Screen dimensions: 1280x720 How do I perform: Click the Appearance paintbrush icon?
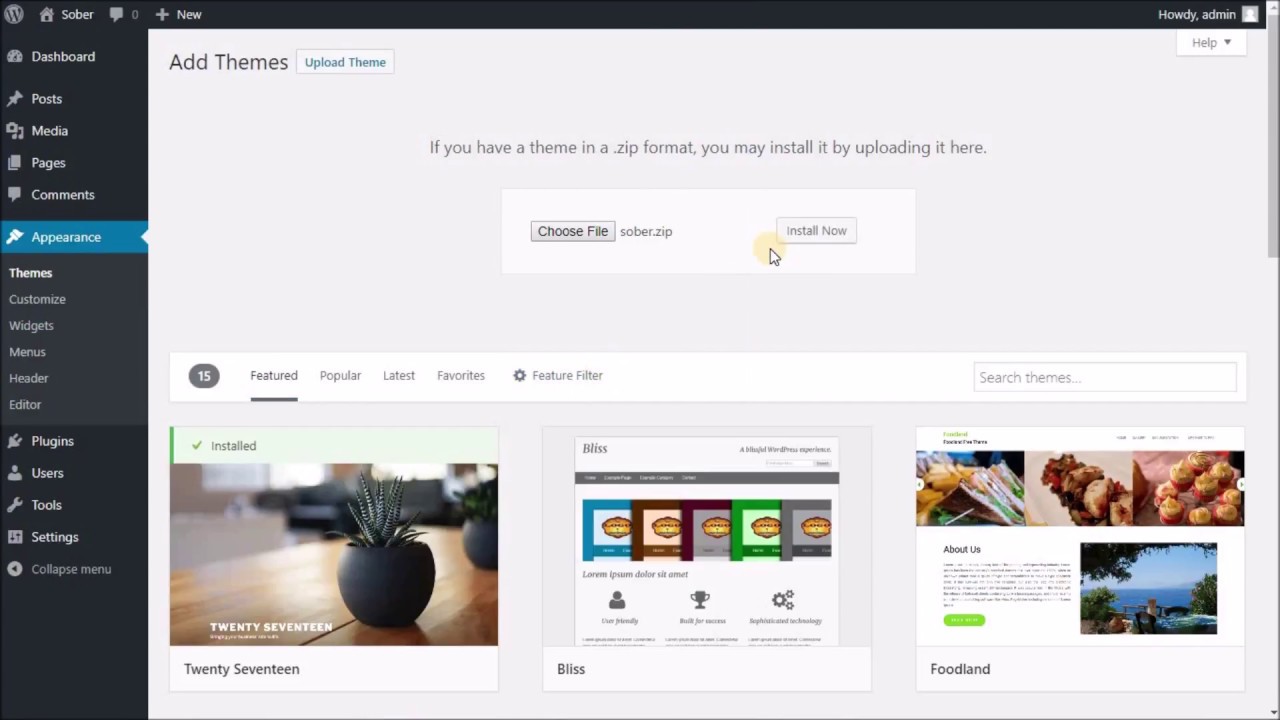pyautogui.click(x=15, y=237)
